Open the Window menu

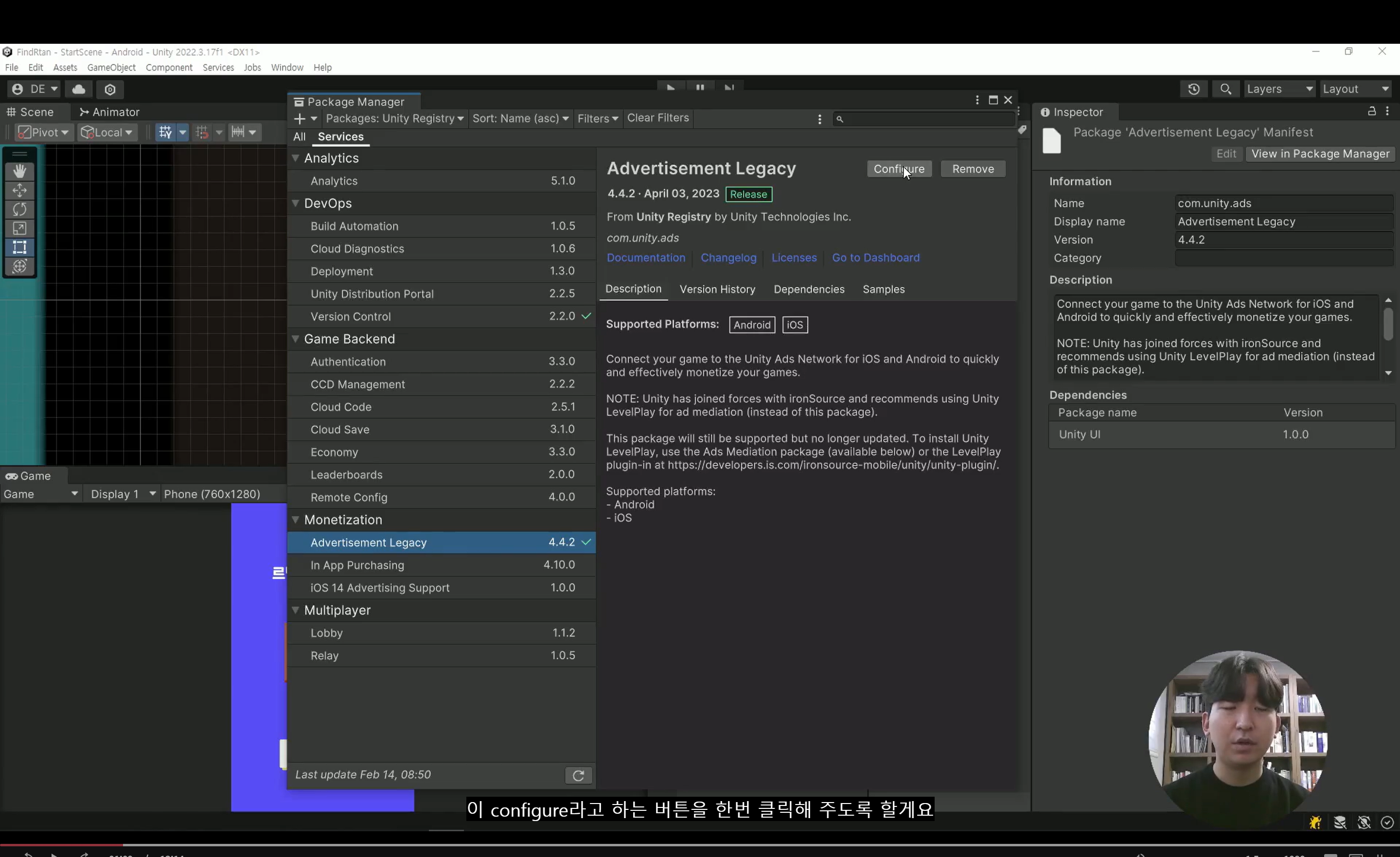pos(287,68)
